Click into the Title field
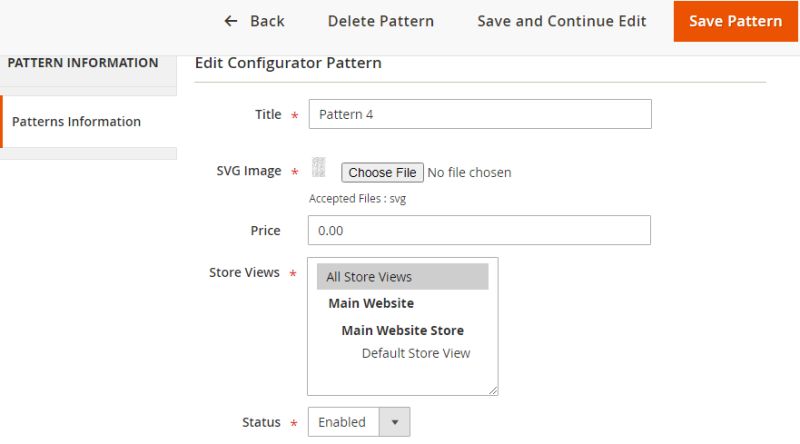Screen dimensions: 800x444 click(480, 114)
